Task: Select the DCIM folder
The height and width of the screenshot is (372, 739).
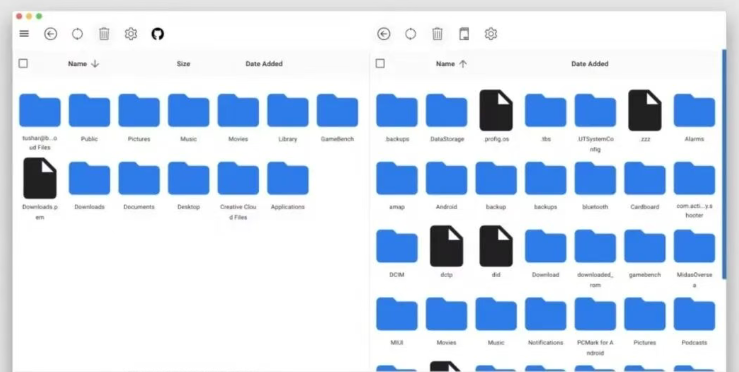Action: pos(397,253)
